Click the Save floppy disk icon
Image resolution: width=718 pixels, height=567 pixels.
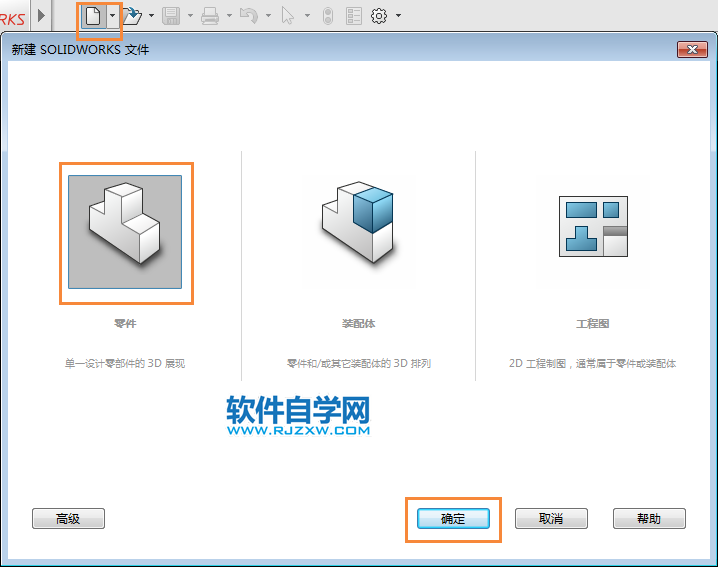pyautogui.click(x=171, y=16)
